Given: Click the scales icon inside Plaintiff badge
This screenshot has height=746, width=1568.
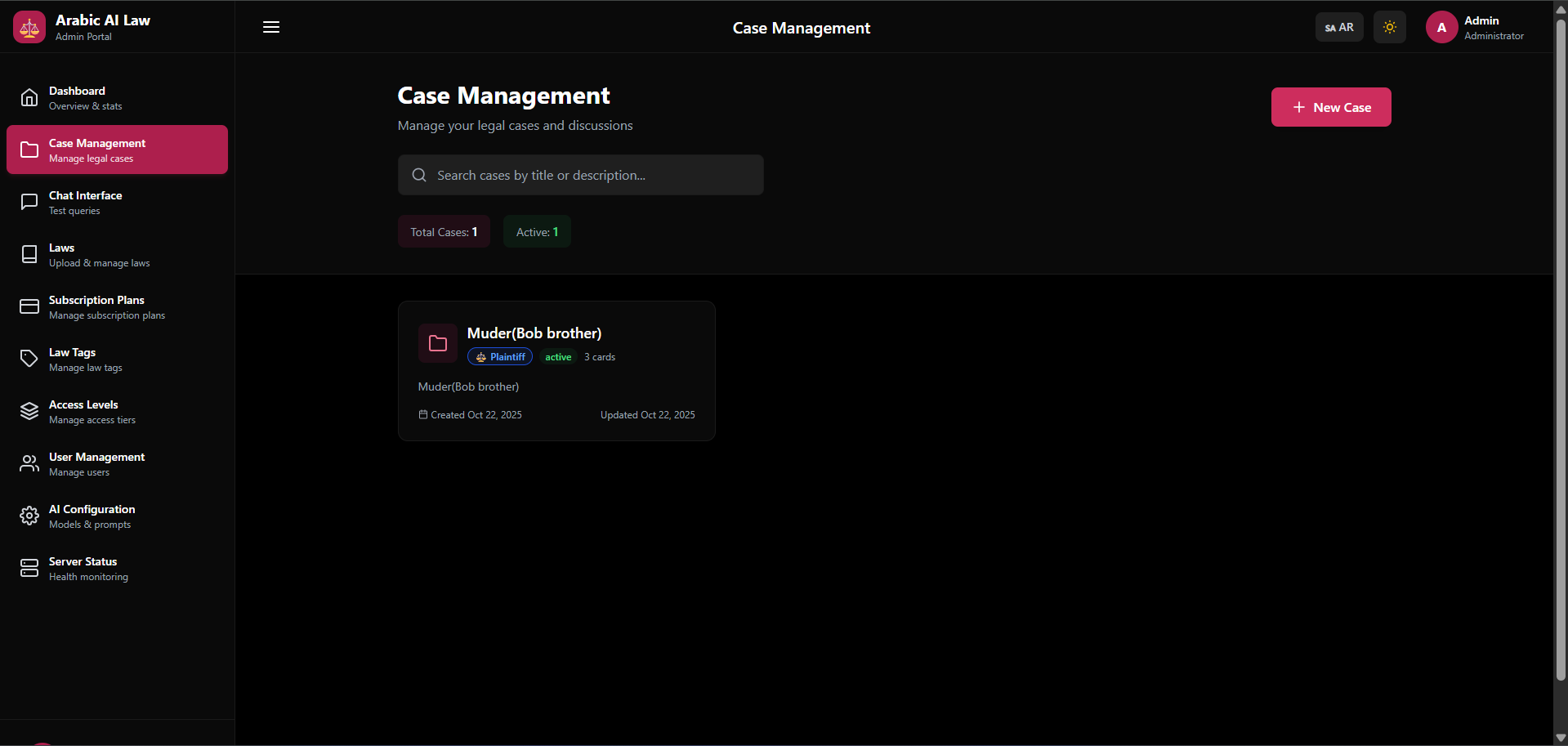Looking at the screenshot, I should click(x=481, y=357).
